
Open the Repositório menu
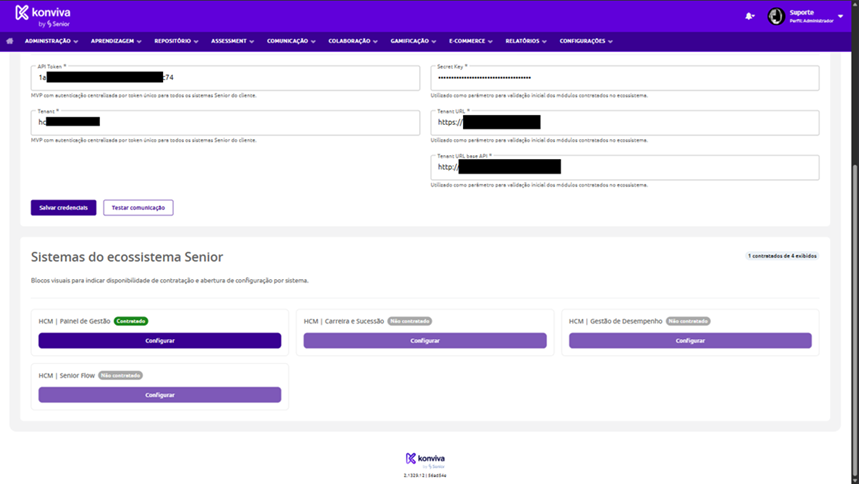[x=176, y=41]
